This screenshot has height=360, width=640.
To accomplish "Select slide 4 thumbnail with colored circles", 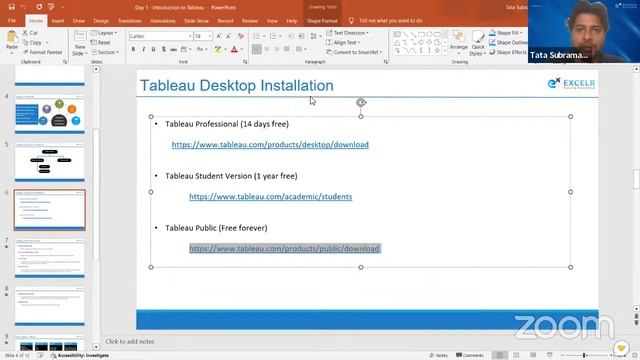I will 50,114.
